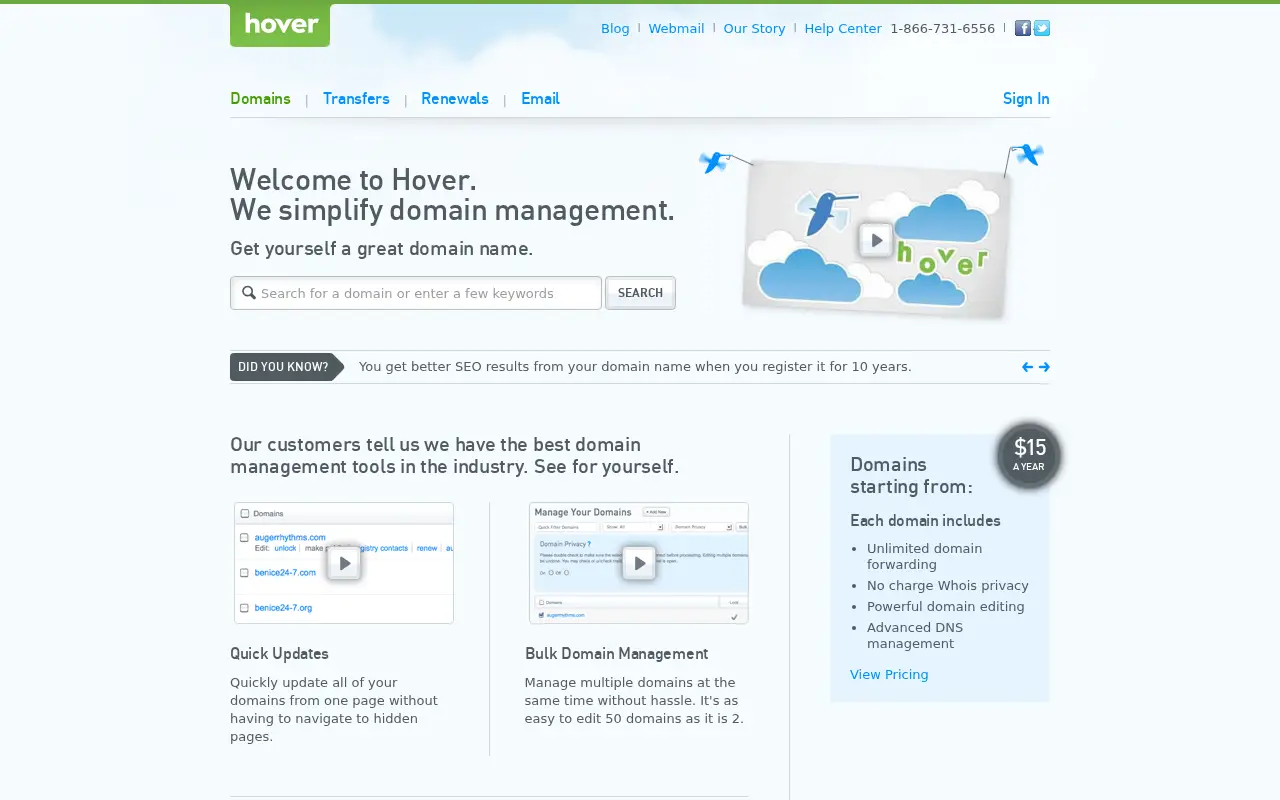The width and height of the screenshot is (1280, 800).
Task: Click the Quick Updates heading
Action: pyautogui.click(x=279, y=654)
